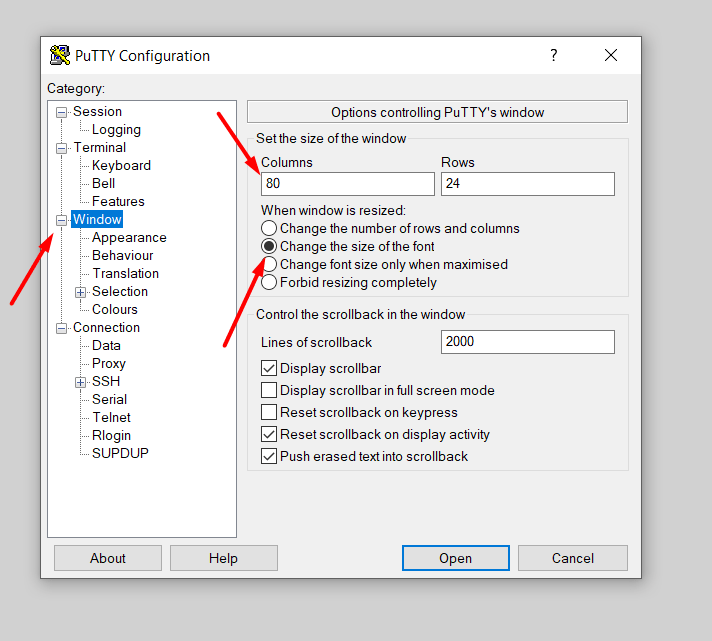
Task: Select the Terminal category
Action: tap(99, 148)
